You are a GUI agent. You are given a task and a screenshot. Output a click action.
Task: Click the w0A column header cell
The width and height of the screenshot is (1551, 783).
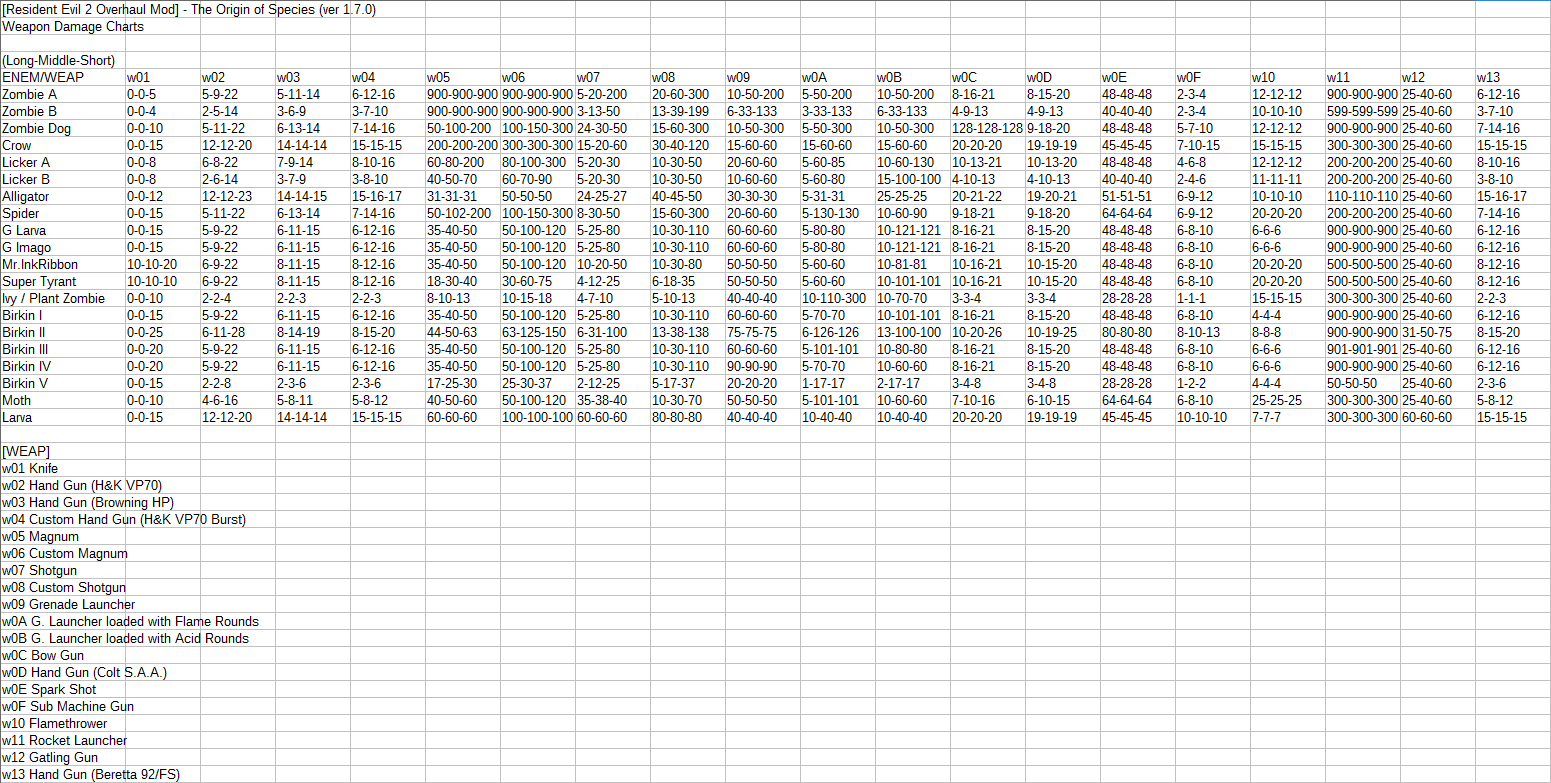pyautogui.click(x=838, y=77)
